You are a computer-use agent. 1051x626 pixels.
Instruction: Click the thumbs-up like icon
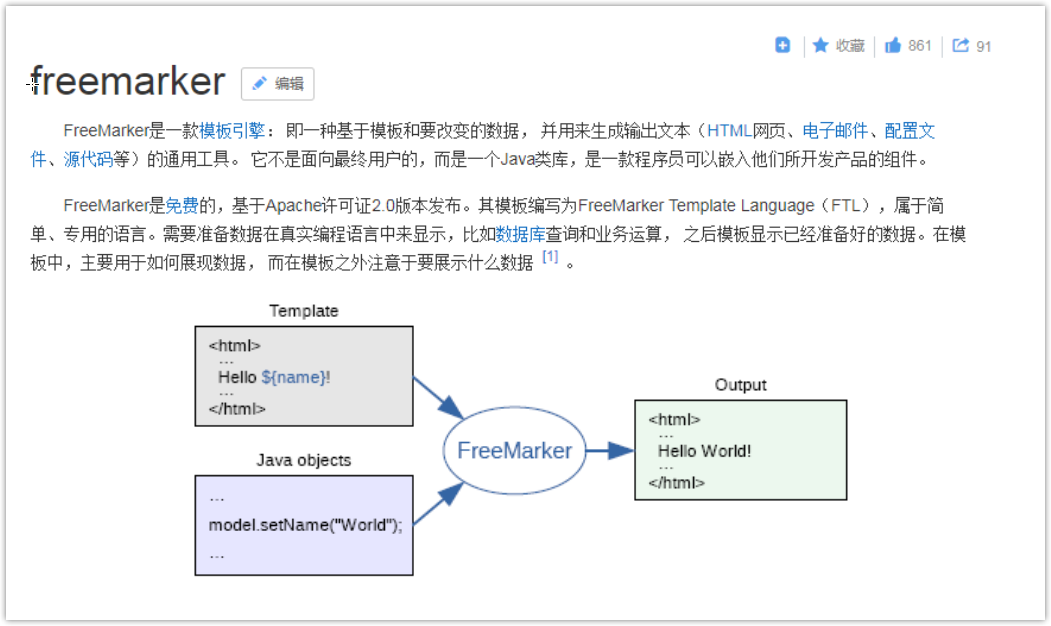[893, 45]
